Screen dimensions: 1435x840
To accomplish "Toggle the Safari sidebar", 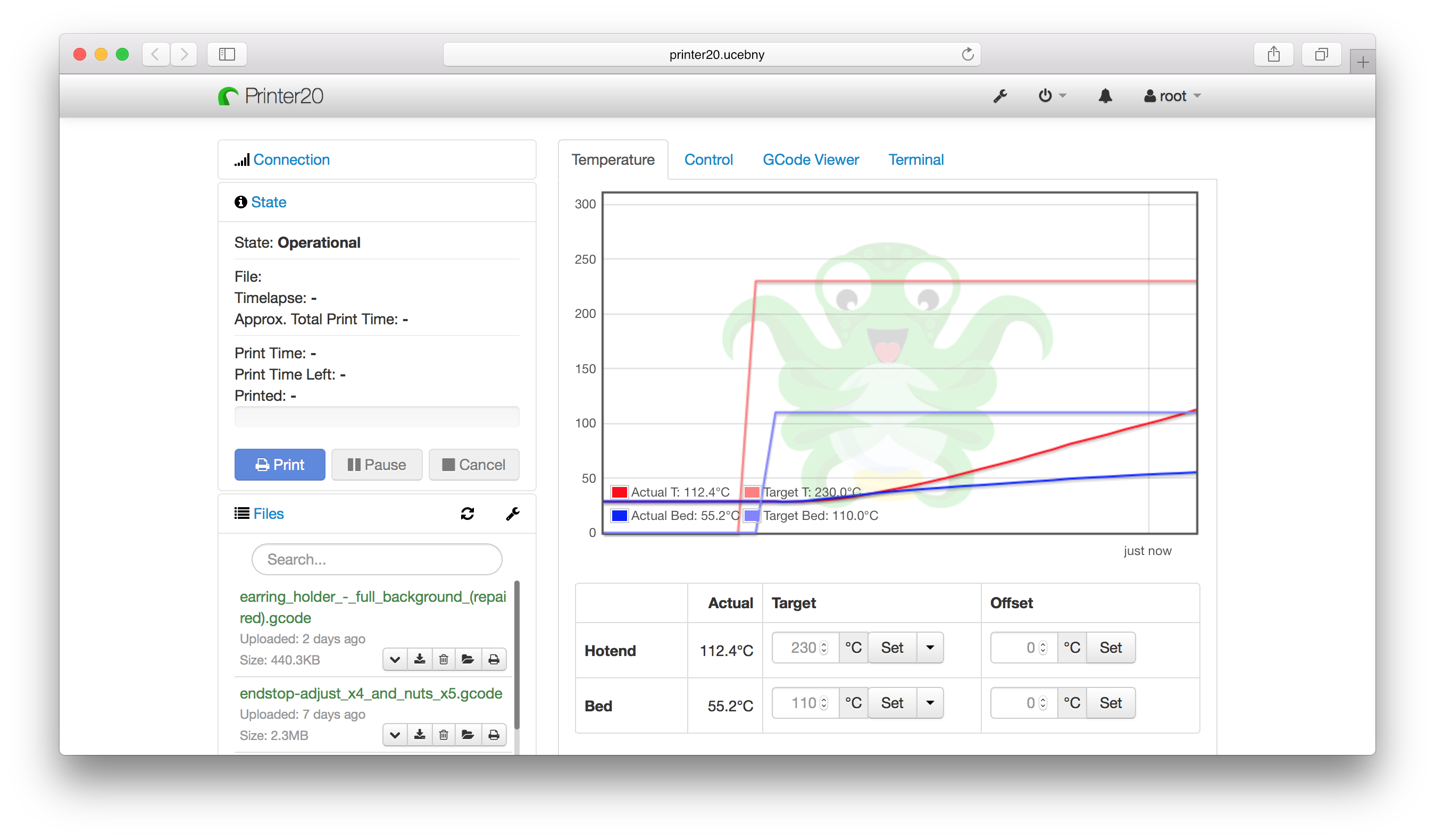I will tap(227, 54).
